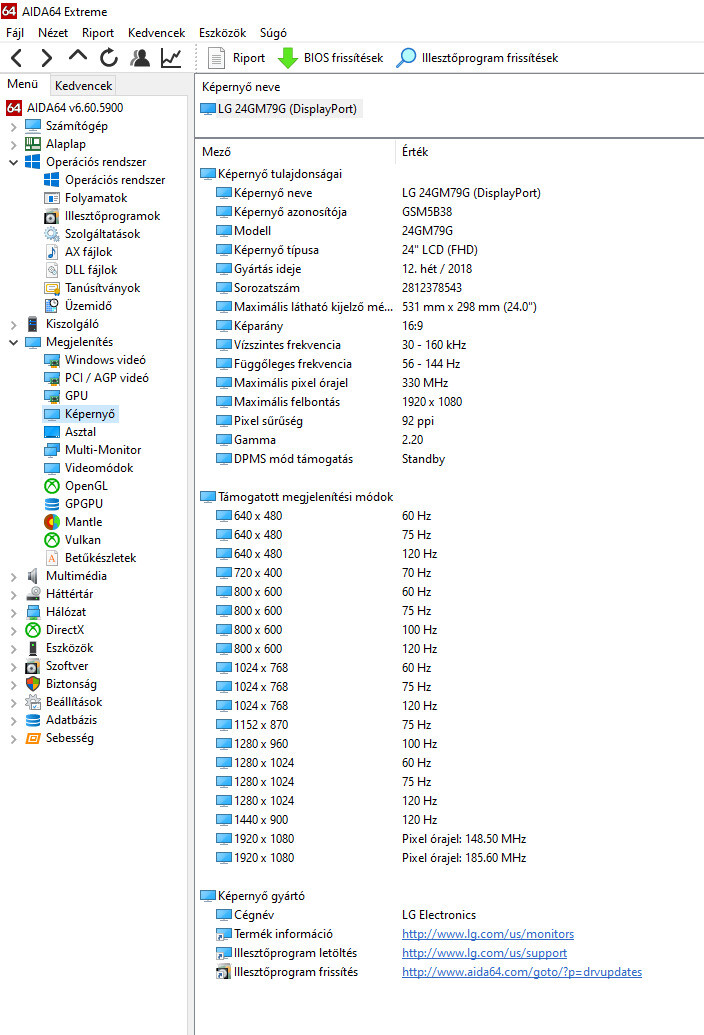Viewport: 704px width, 1035px height.
Task: Click the Mező column header
Action: pyautogui.click(x=216, y=152)
